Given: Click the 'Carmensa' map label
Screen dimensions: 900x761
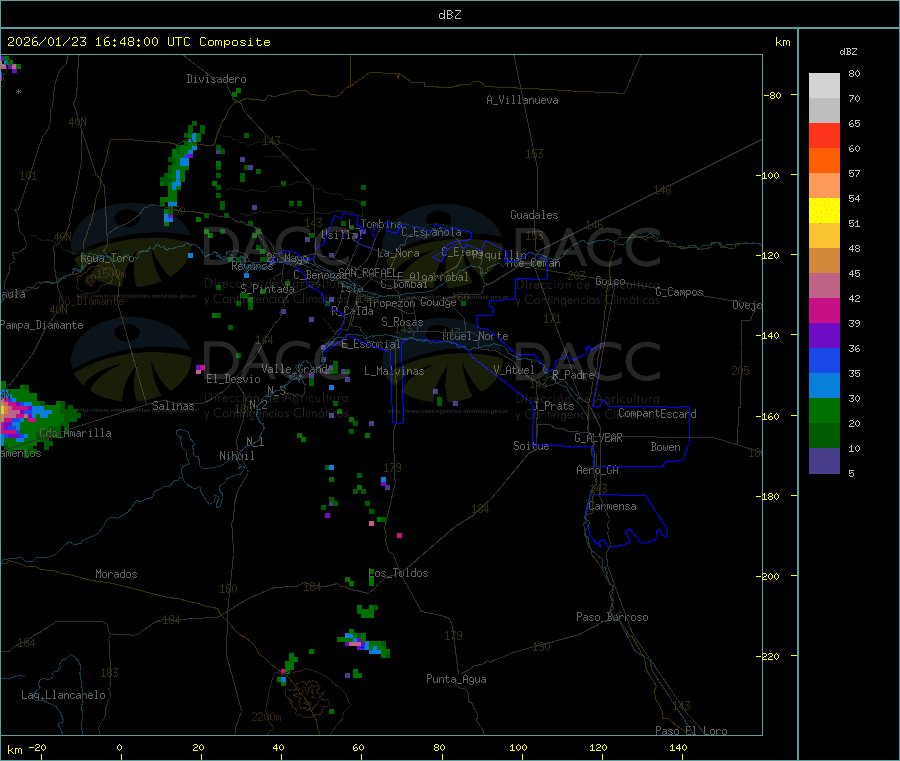Looking at the screenshot, I should point(612,506).
